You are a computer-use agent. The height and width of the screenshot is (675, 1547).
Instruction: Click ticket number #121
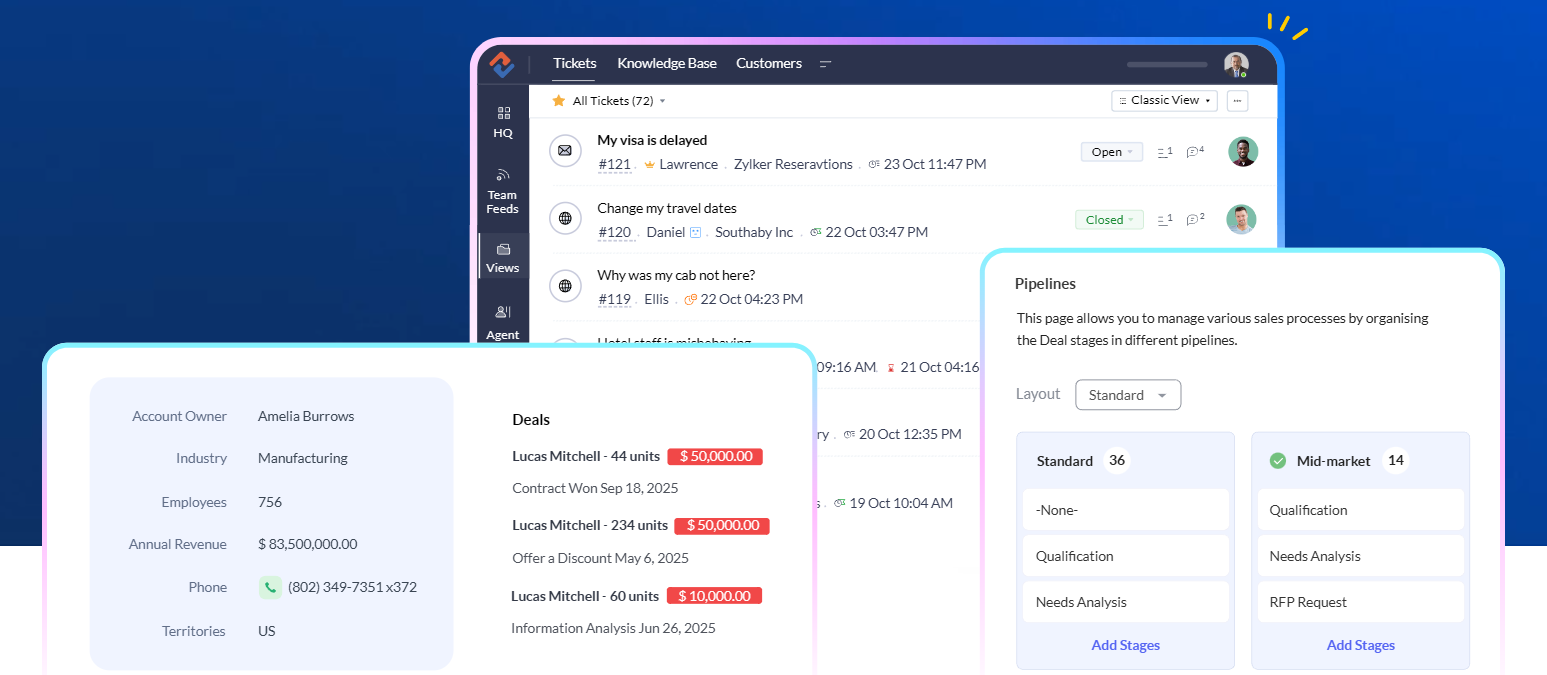pos(614,164)
